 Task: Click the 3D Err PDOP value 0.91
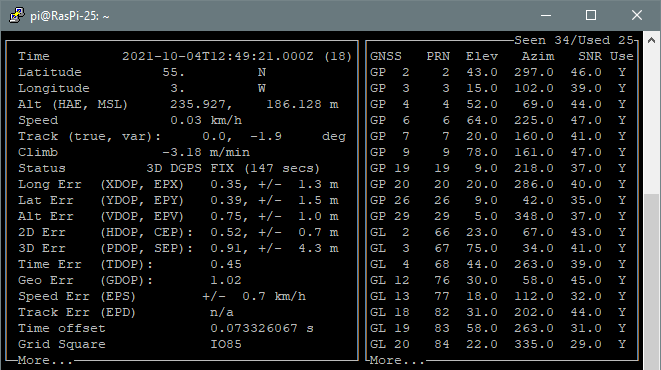point(226,249)
